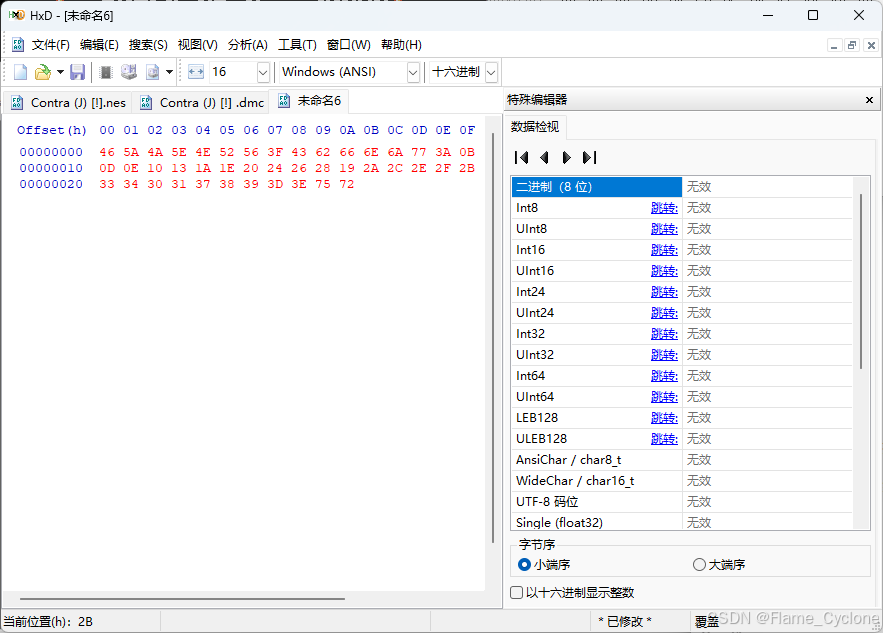Open the Windows (ANSI) encoding dropdown
Screen dimensions: 883x633
pyautogui.click(x=413, y=71)
